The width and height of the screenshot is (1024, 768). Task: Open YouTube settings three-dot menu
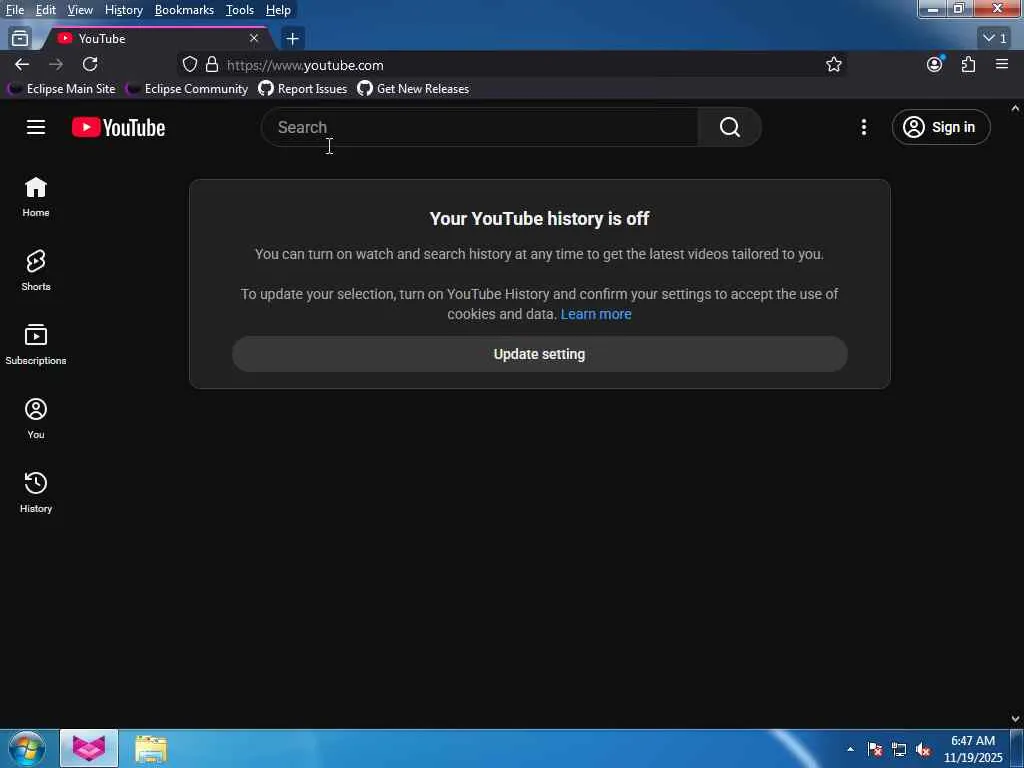pos(863,127)
